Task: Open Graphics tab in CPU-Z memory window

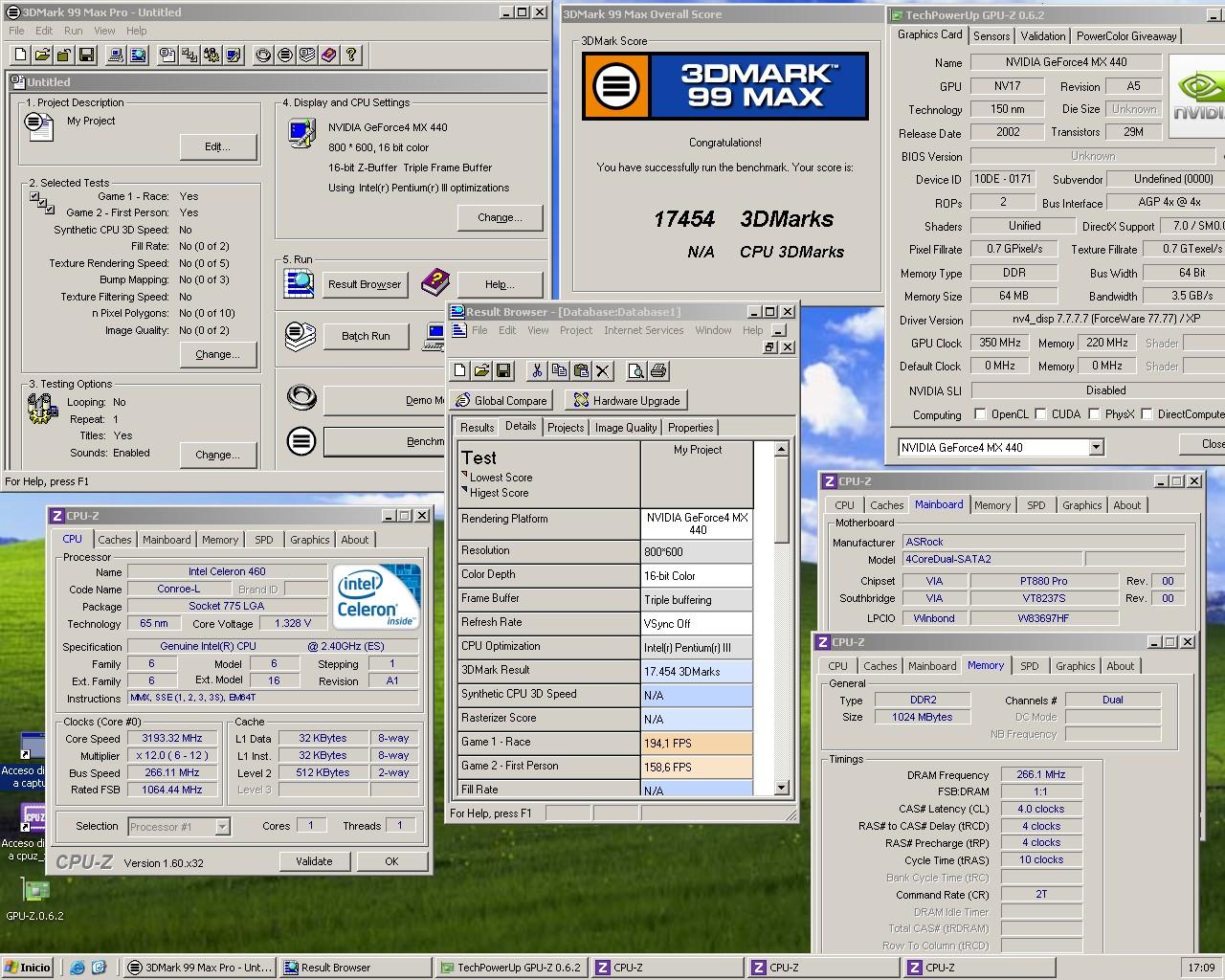Action: click(x=1075, y=666)
